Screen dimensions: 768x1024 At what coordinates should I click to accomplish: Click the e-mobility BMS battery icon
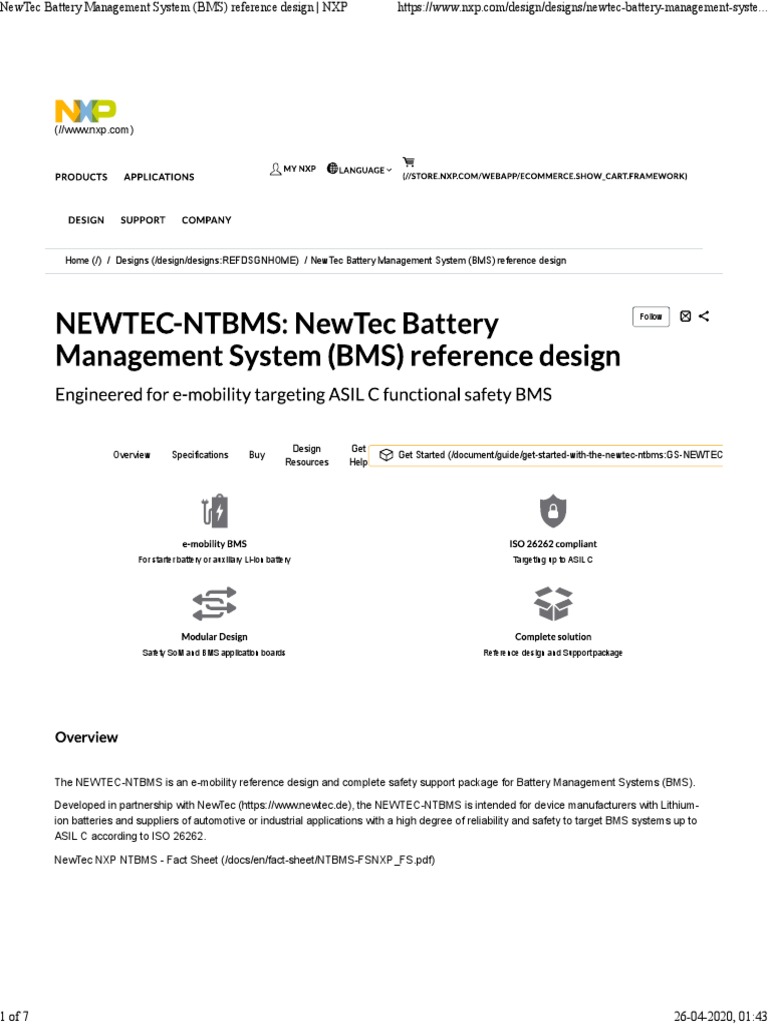pos(215,511)
